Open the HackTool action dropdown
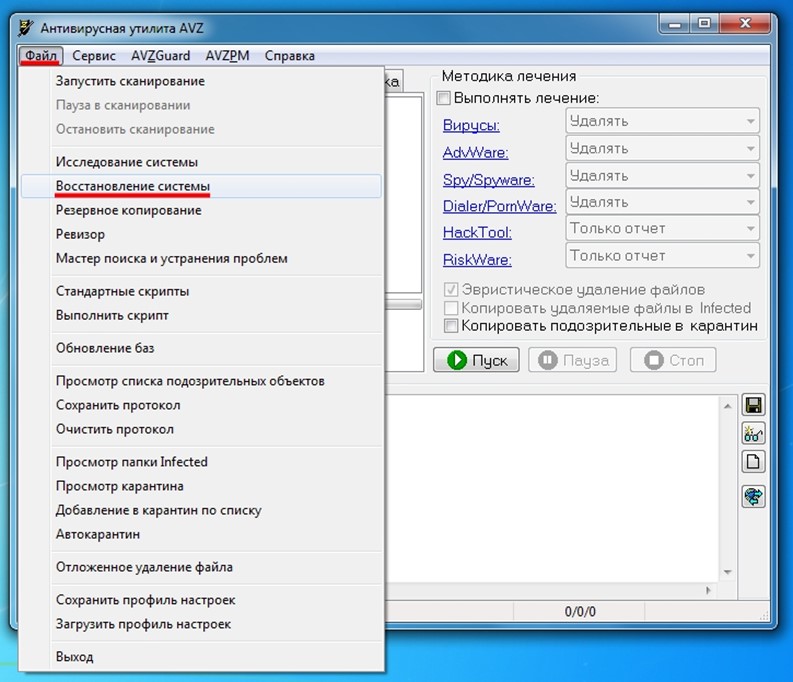The height and width of the screenshot is (682, 793). [663, 229]
